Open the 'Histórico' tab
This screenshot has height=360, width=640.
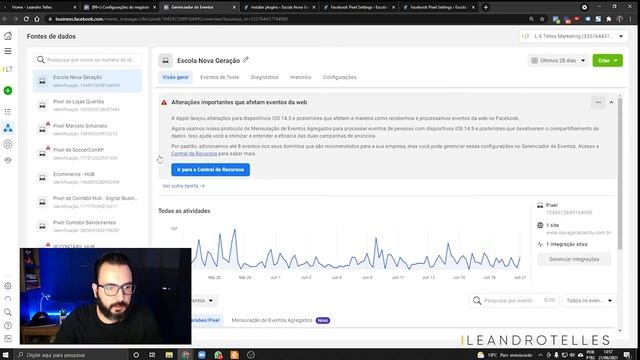[x=300, y=77]
